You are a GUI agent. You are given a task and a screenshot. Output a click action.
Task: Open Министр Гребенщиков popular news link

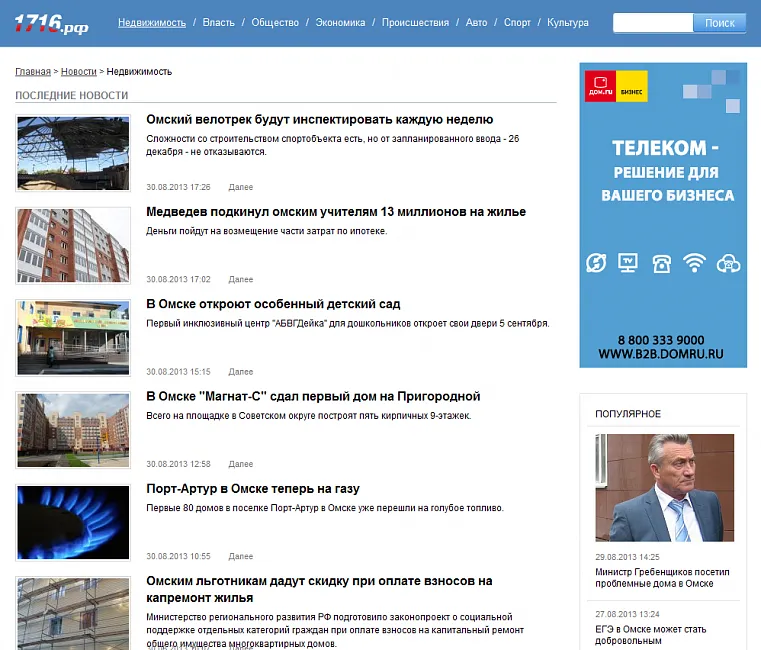coord(662,578)
